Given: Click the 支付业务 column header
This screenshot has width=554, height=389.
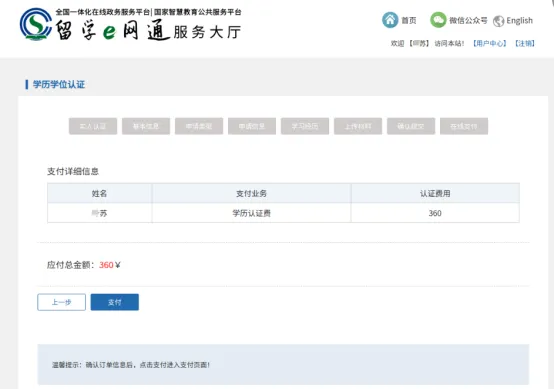Looking at the screenshot, I should (251, 193).
